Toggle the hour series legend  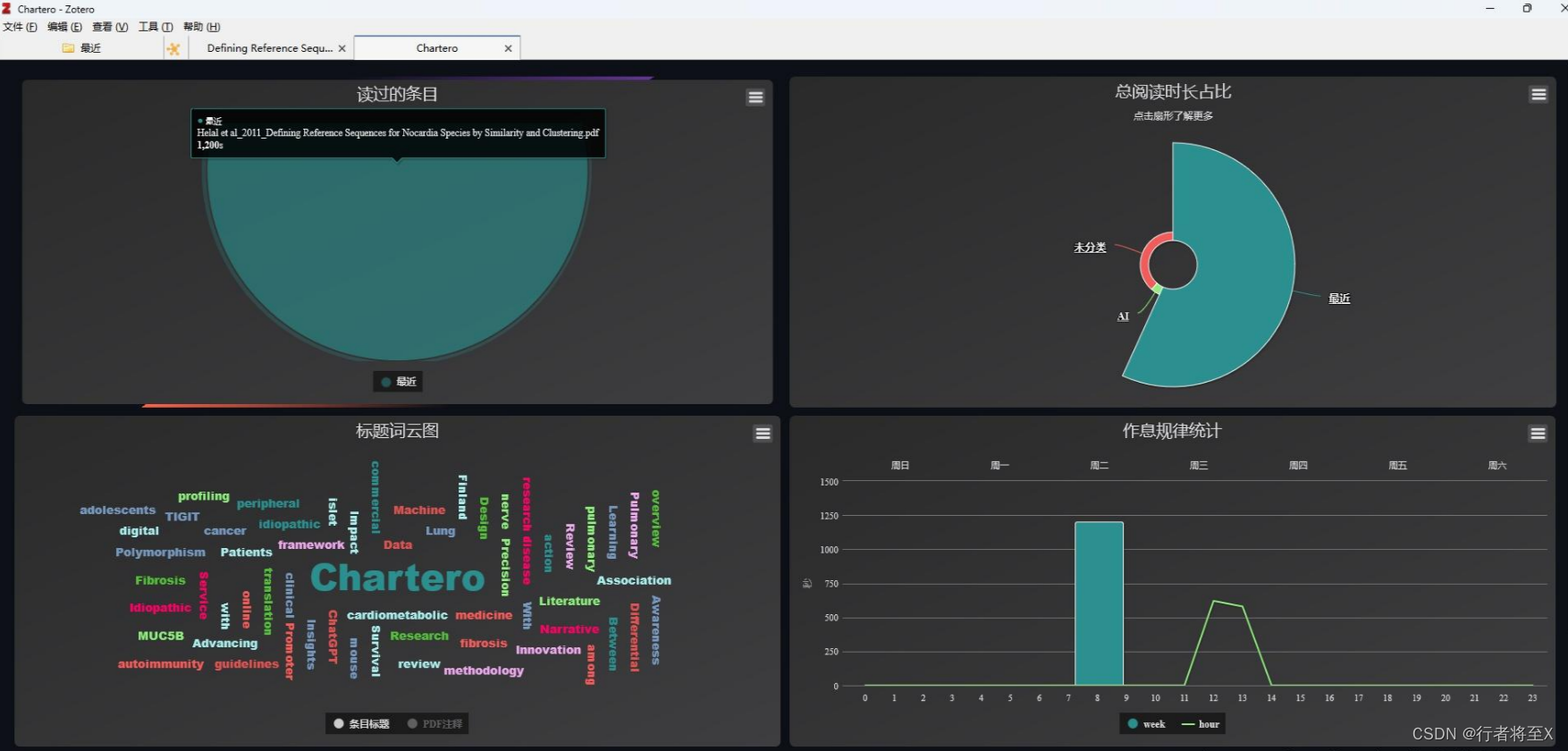1201,724
